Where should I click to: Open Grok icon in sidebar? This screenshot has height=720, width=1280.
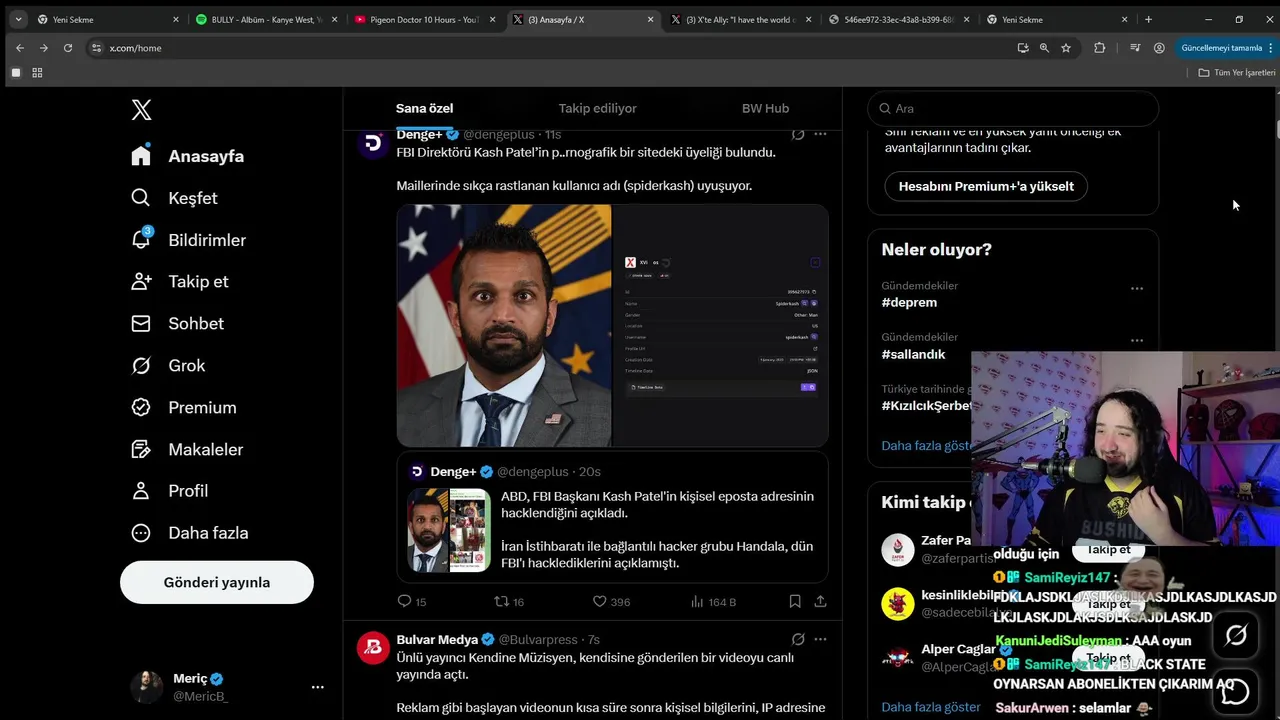141,365
